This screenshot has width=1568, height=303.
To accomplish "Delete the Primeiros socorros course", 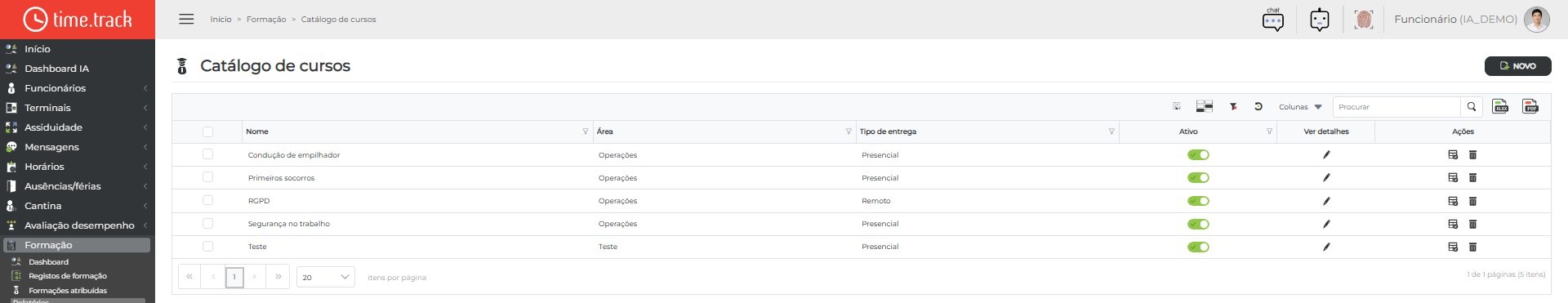I will pyautogui.click(x=1473, y=177).
